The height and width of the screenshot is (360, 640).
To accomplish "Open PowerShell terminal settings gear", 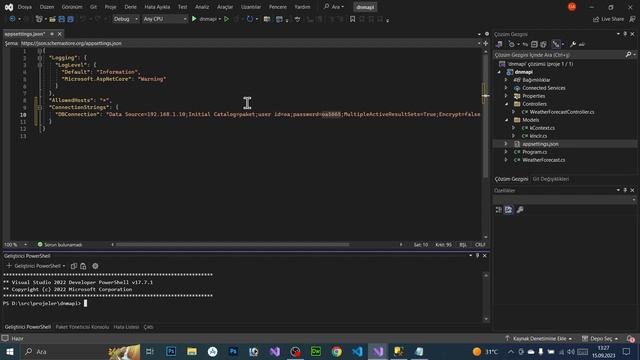I will click(x=95, y=266).
